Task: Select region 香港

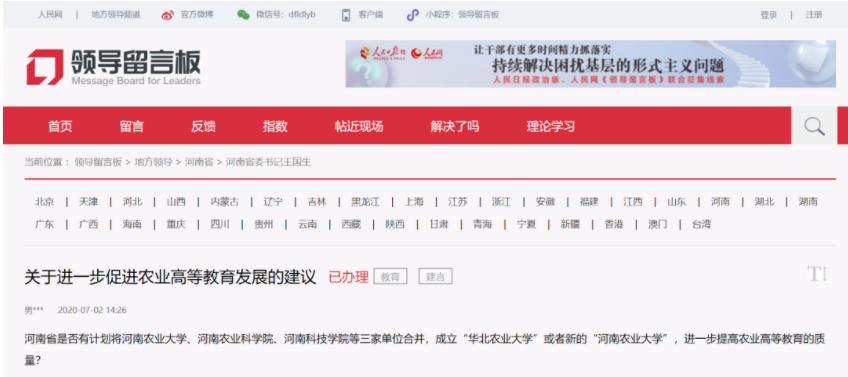Action: (614, 224)
